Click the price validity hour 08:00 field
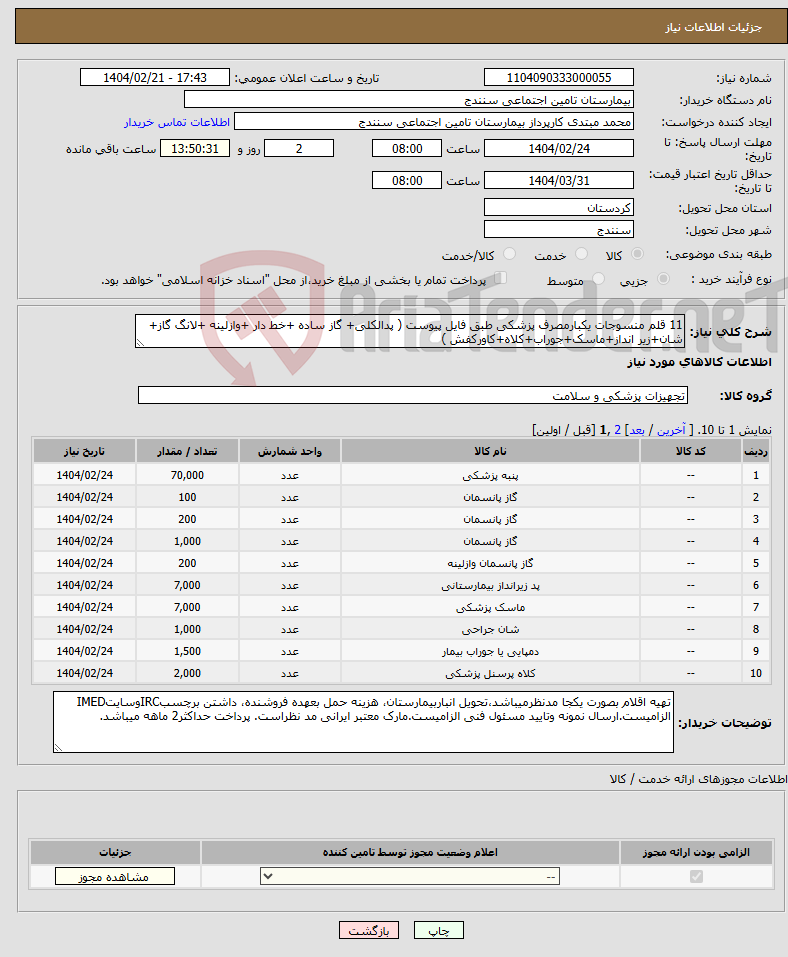 point(407,181)
